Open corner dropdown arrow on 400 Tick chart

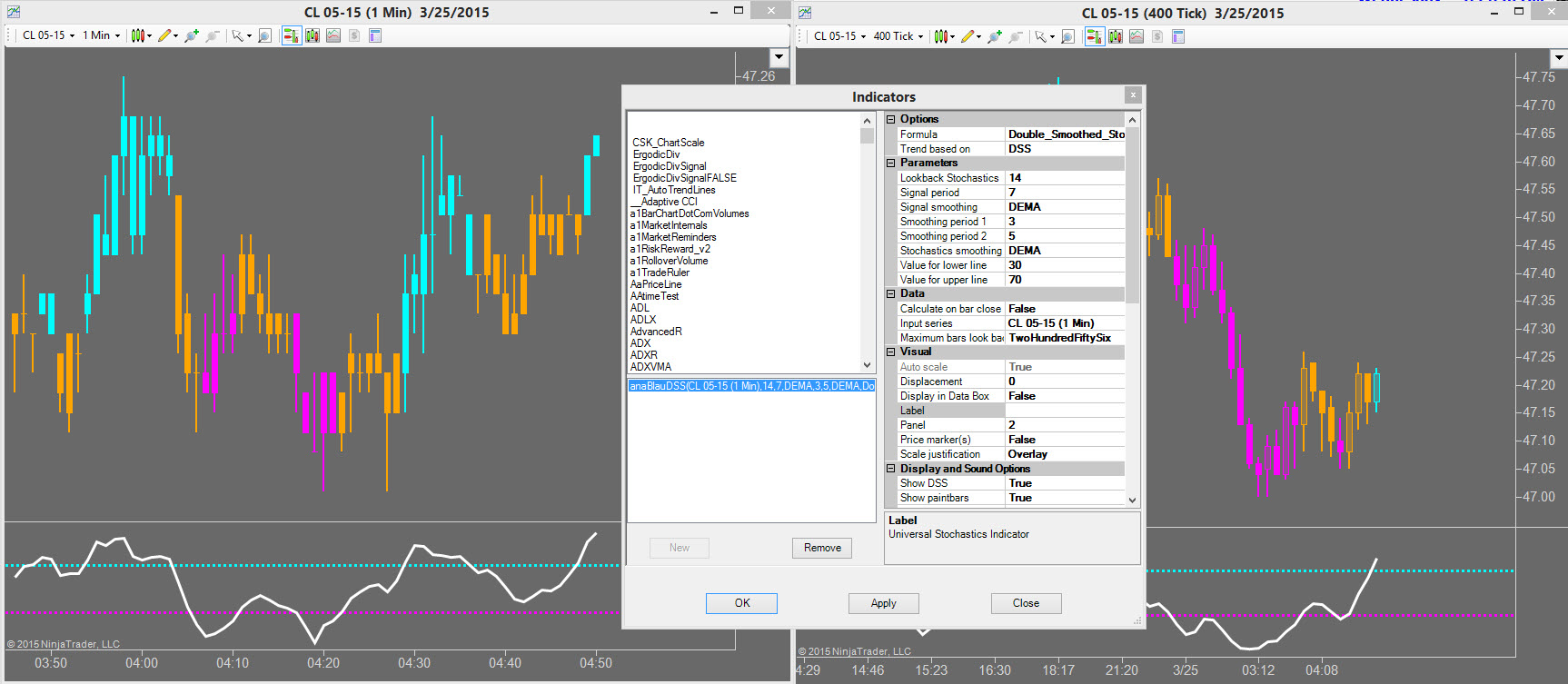(x=1559, y=58)
